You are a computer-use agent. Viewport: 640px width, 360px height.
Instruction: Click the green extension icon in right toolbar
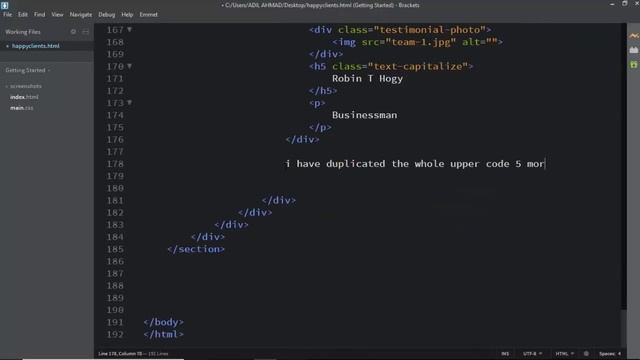(x=633, y=64)
